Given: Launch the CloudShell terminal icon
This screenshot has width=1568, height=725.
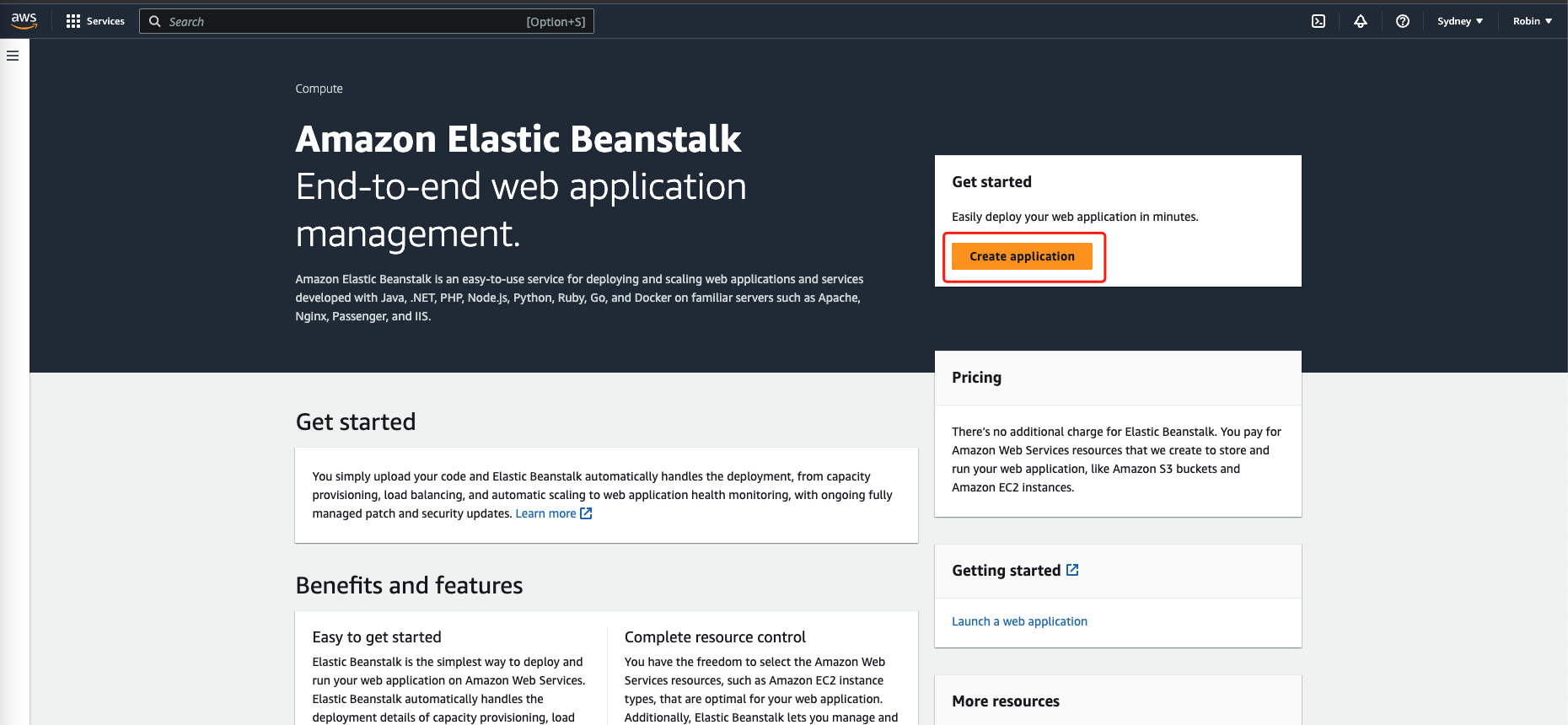Looking at the screenshot, I should point(1318,21).
